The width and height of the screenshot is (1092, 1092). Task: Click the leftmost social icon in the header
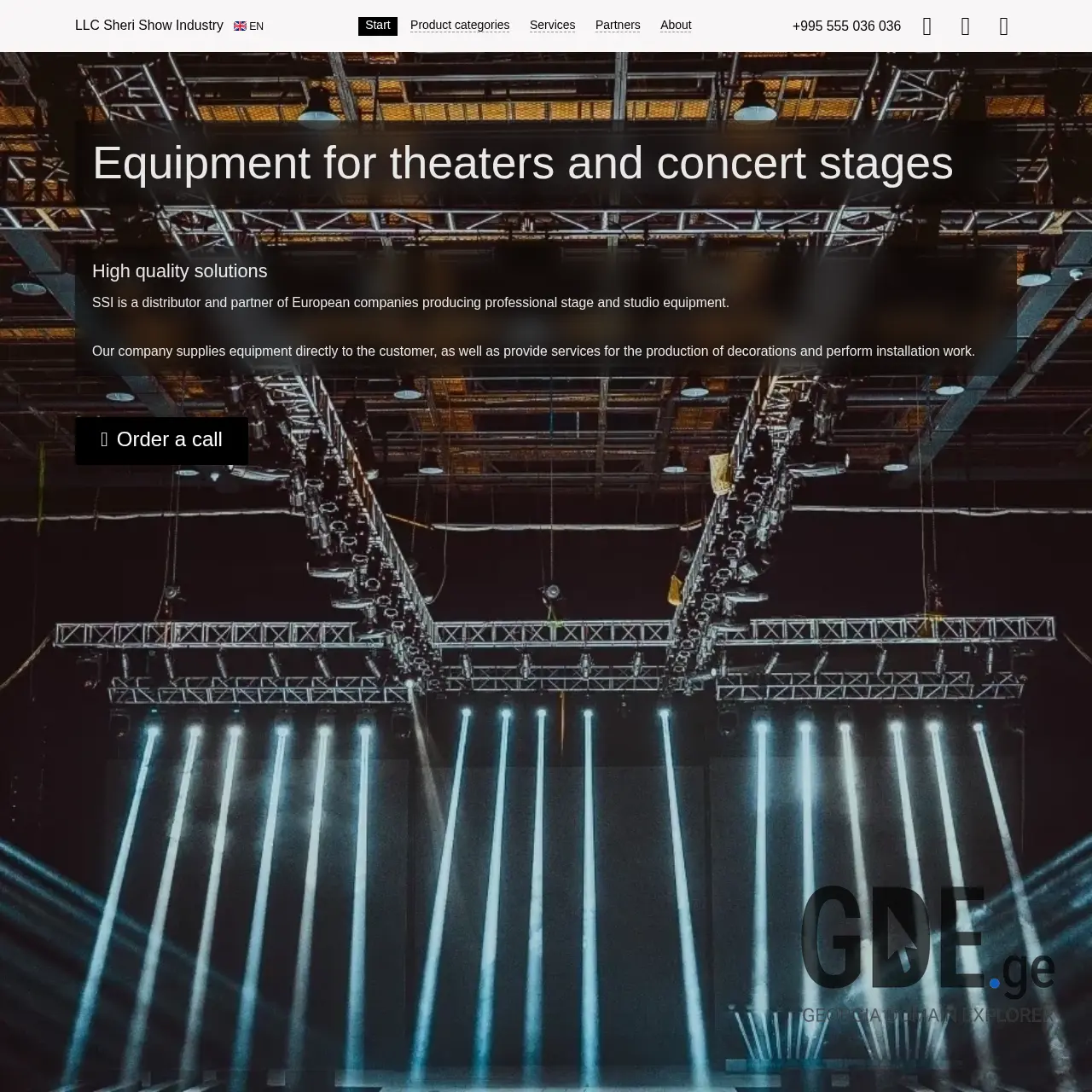[927, 26]
